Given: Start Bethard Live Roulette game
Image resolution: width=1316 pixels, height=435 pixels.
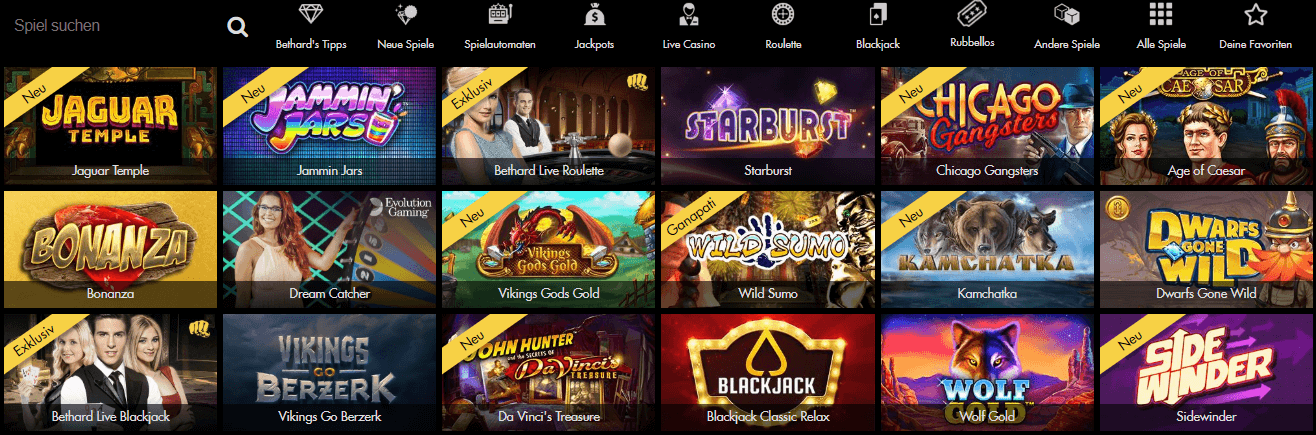Looking at the screenshot, I should point(548,125).
